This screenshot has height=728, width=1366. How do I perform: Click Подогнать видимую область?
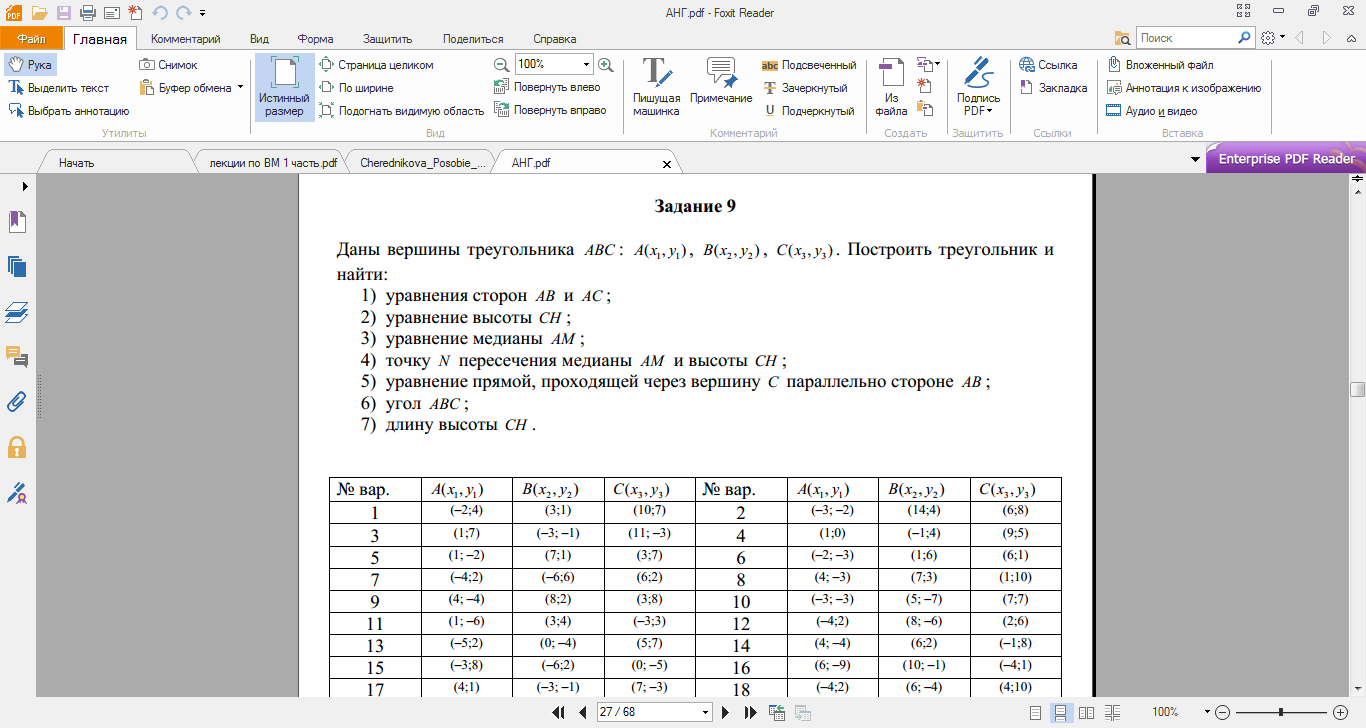(x=402, y=111)
